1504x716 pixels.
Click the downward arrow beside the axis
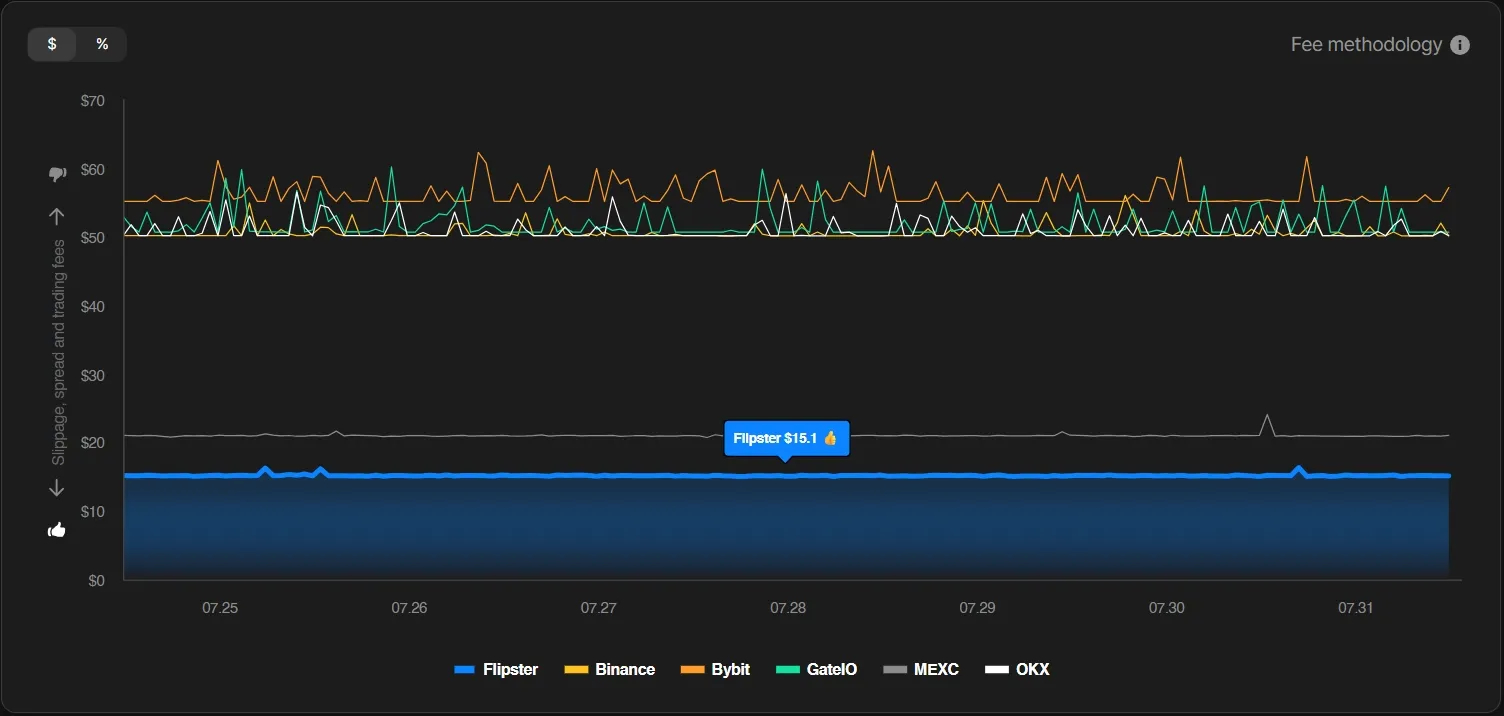coord(57,488)
